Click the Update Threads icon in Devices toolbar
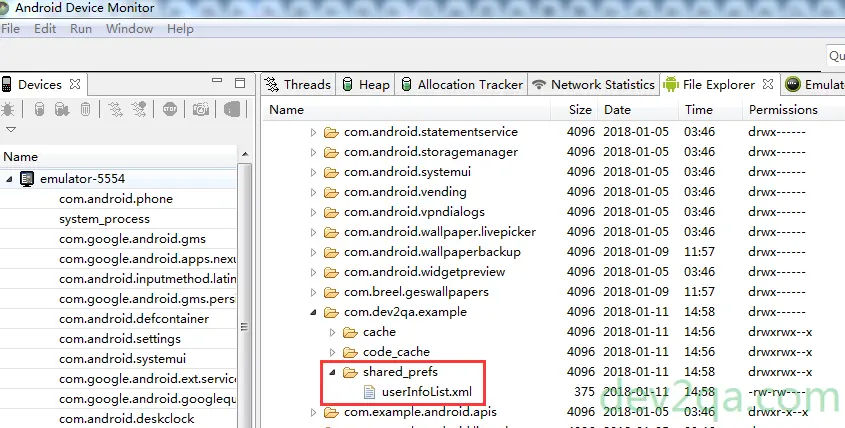 coord(115,109)
